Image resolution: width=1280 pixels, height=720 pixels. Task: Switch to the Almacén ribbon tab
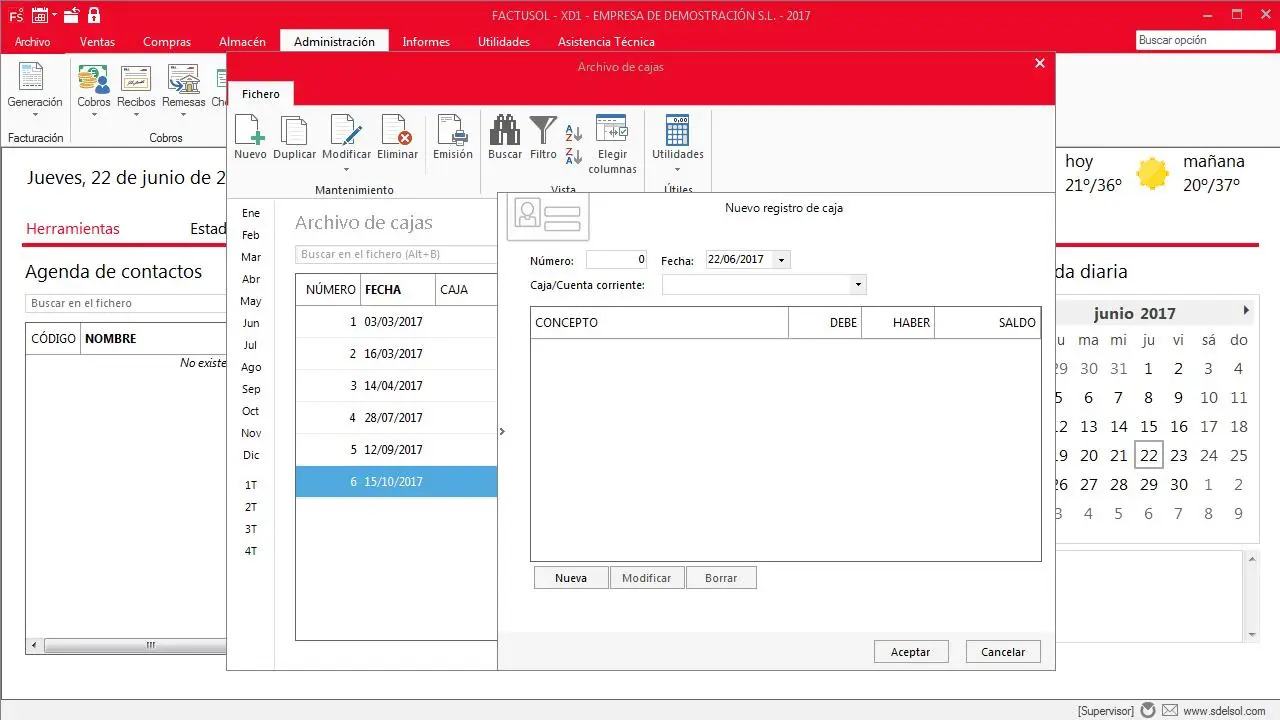[x=242, y=42]
